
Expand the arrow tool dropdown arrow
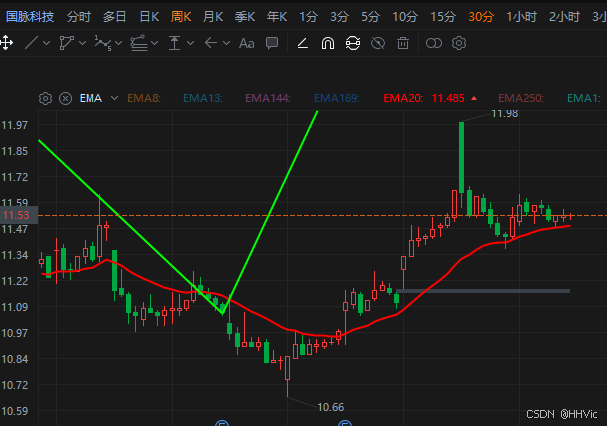point(226,43)
